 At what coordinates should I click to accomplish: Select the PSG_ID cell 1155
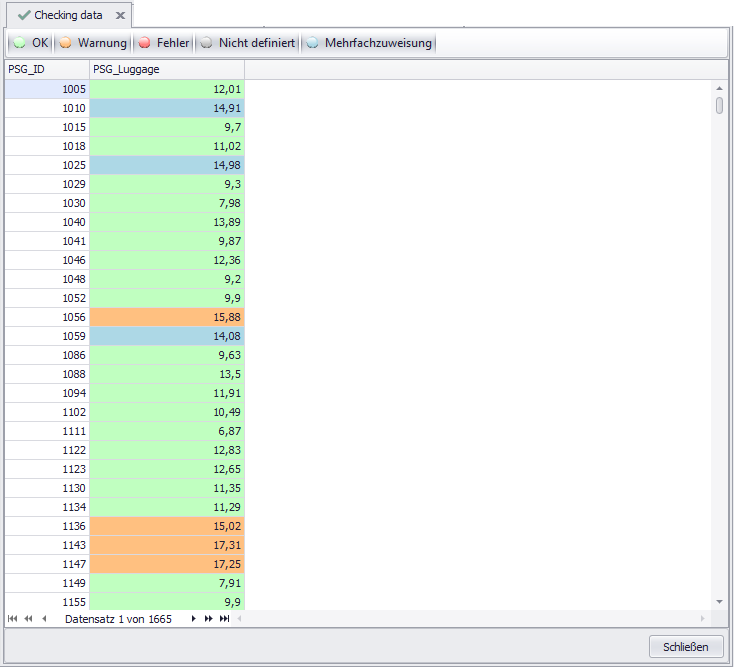click(47, 602)
